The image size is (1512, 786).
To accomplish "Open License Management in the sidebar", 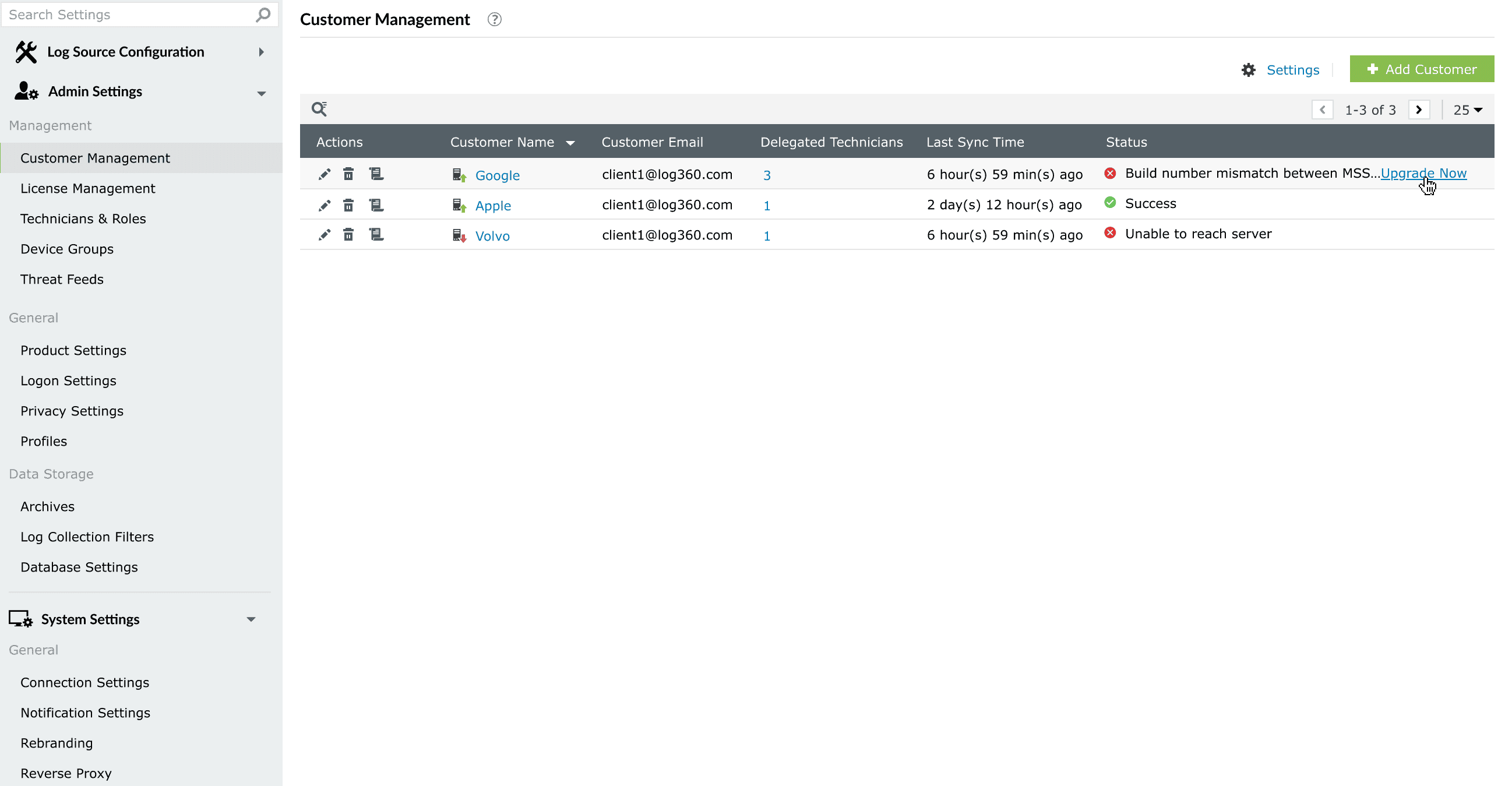I will pos(87,188).
